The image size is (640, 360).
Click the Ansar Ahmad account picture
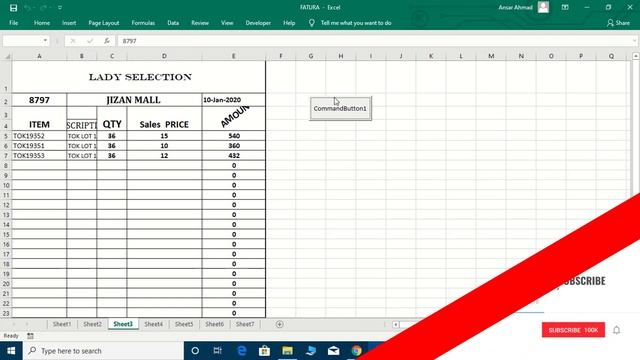pos(543,7)
